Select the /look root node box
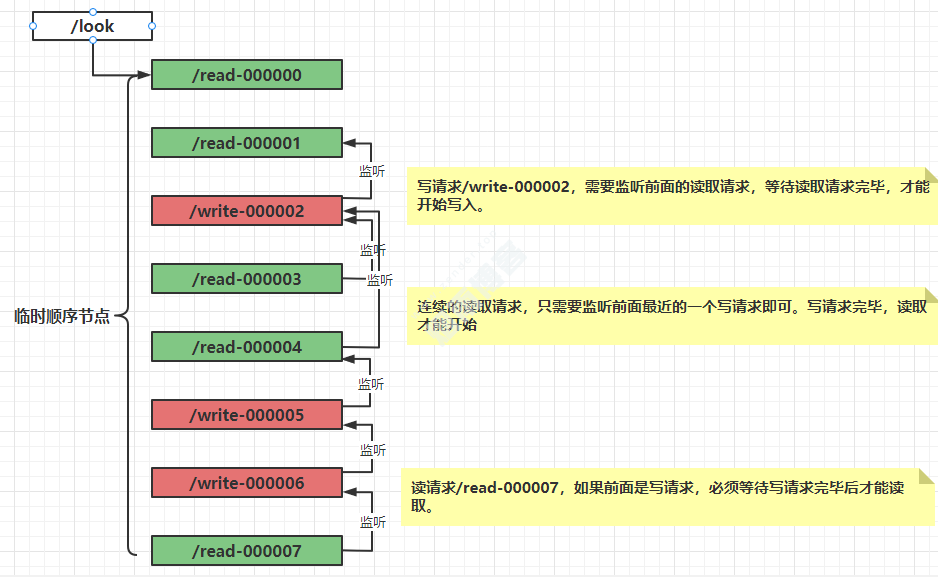The image size is (938, 577). click(92, 27)
